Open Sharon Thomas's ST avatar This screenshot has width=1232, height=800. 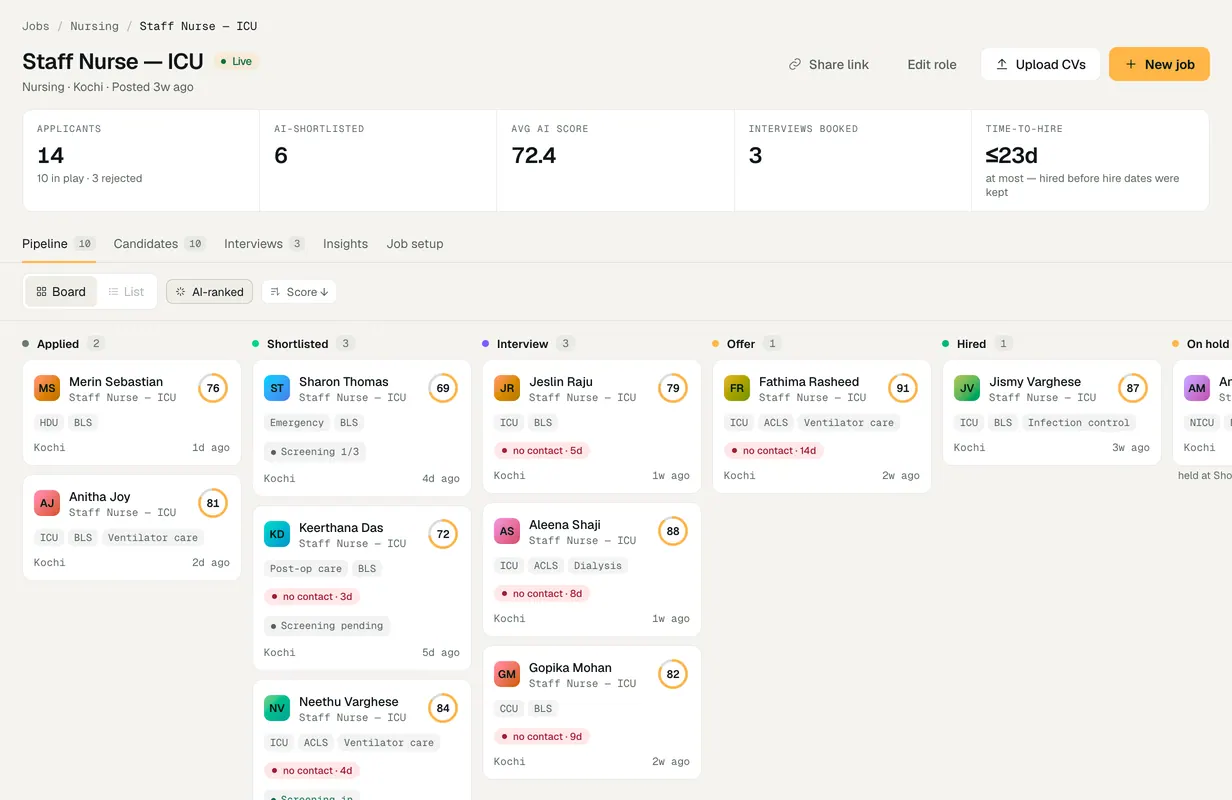277,388
